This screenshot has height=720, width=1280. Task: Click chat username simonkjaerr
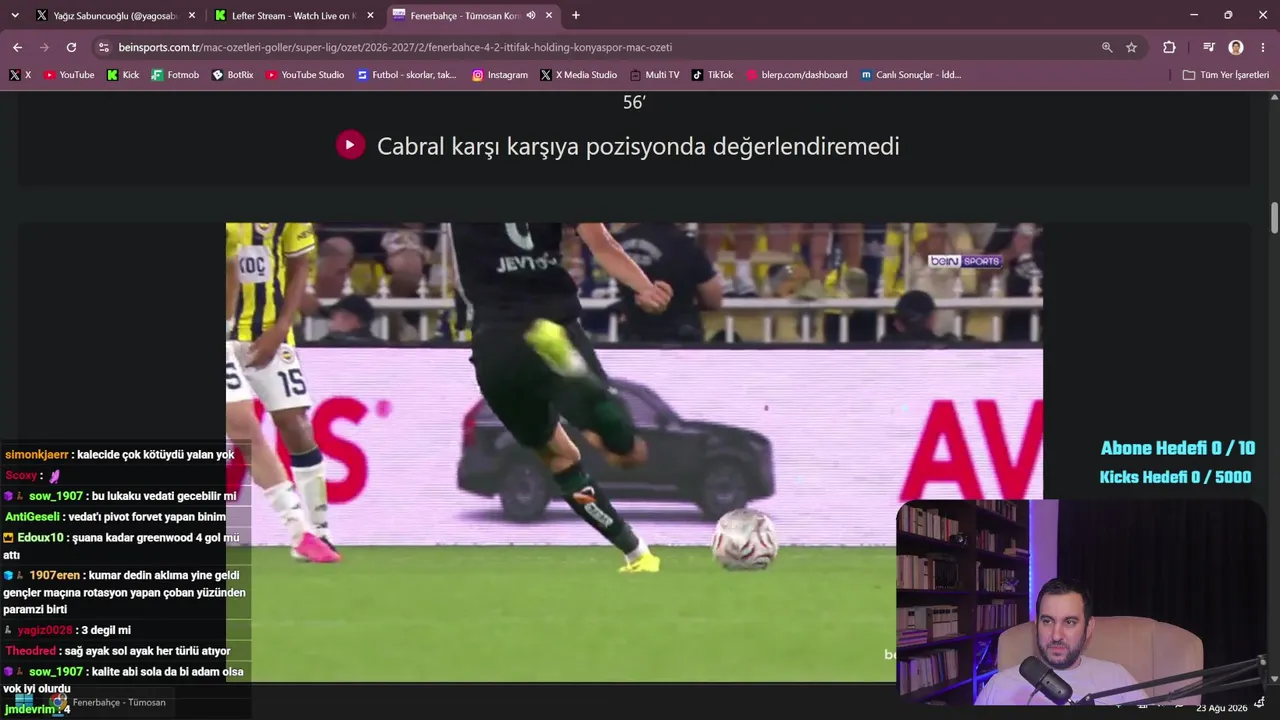click(x=37, y=455)
